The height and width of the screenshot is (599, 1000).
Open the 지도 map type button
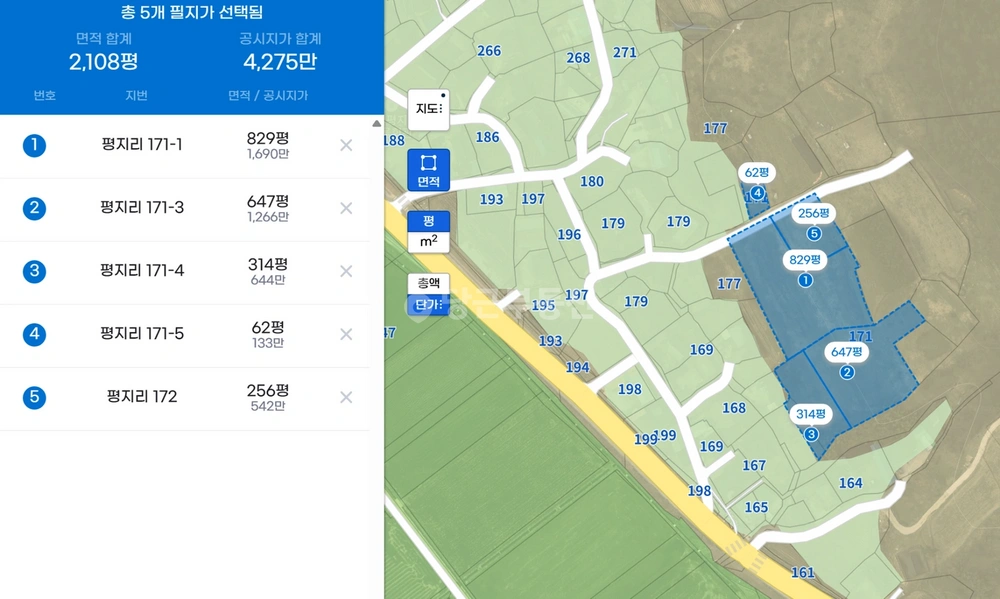pos(429,109)
